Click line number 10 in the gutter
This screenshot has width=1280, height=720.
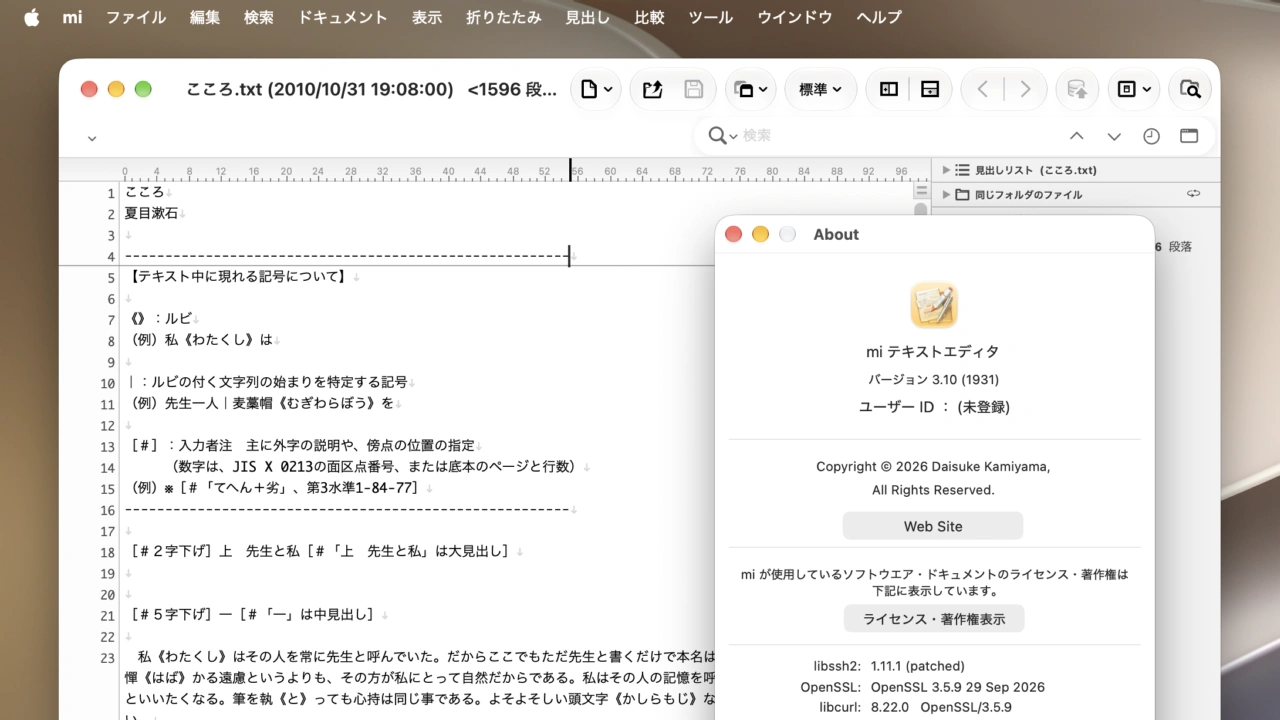coord(107,383)
